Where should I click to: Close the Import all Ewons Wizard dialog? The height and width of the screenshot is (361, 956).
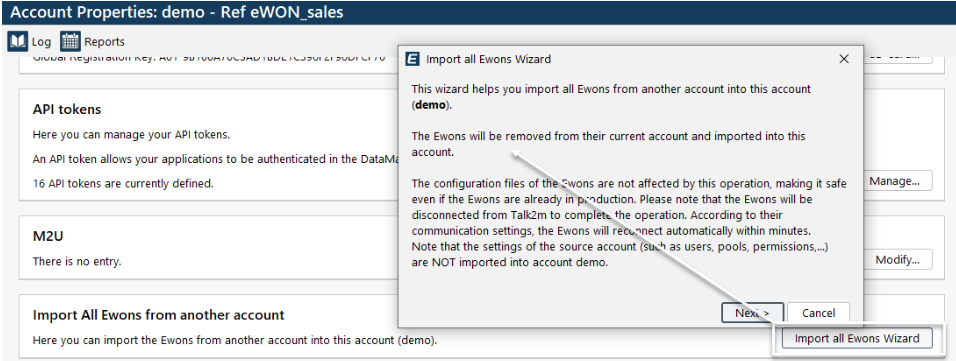pos(844,59)
